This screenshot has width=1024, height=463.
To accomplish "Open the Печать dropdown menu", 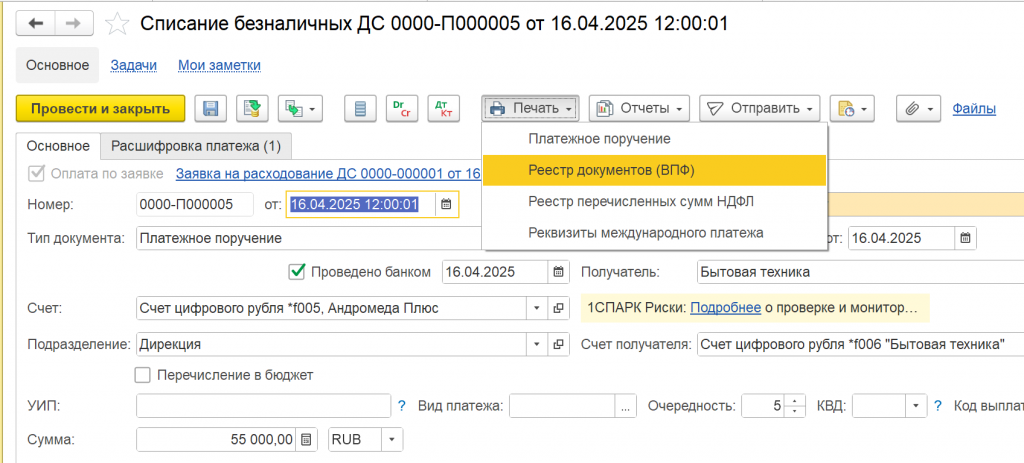I will click(x=531, y=108).
